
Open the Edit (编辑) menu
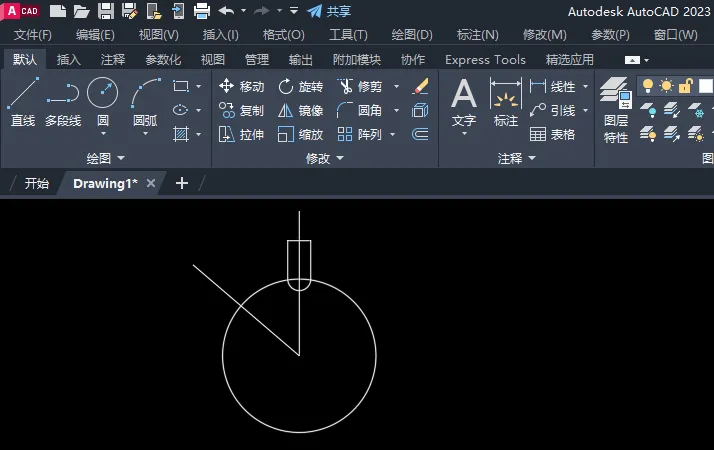point(95,35)
